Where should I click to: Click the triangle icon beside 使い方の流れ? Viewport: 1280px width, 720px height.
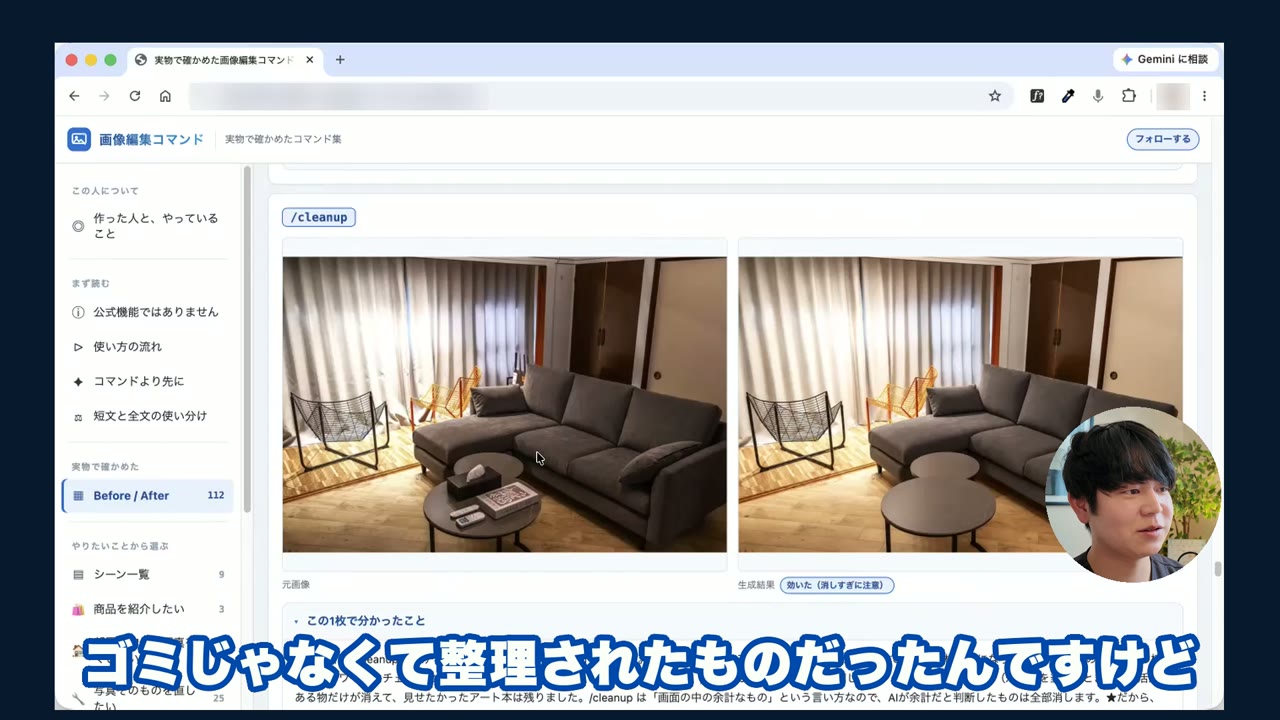pos(78,347)
